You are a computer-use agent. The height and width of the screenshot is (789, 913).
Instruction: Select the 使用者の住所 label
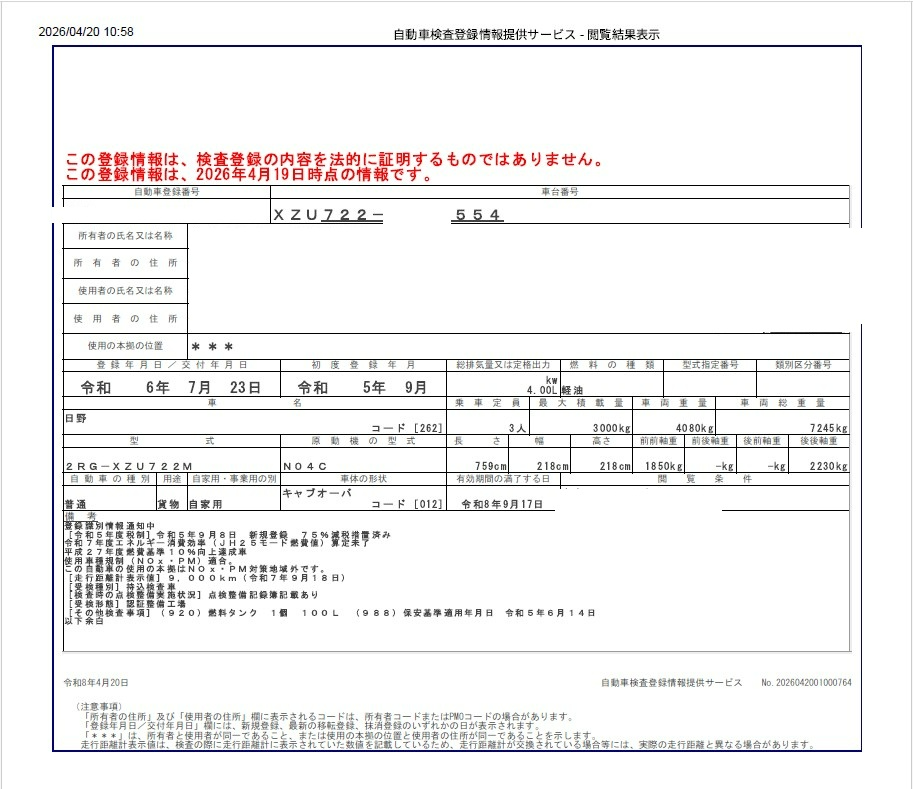click(125, 319)
